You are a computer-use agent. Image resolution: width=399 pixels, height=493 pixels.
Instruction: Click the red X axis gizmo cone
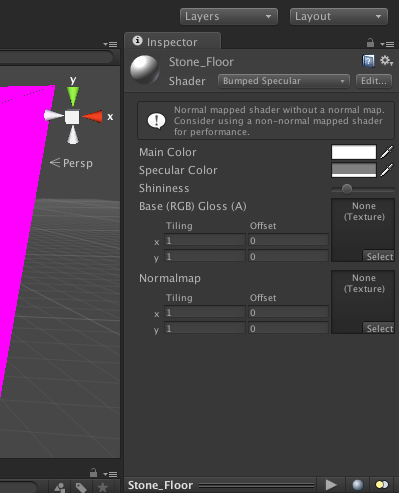(92, 117)
